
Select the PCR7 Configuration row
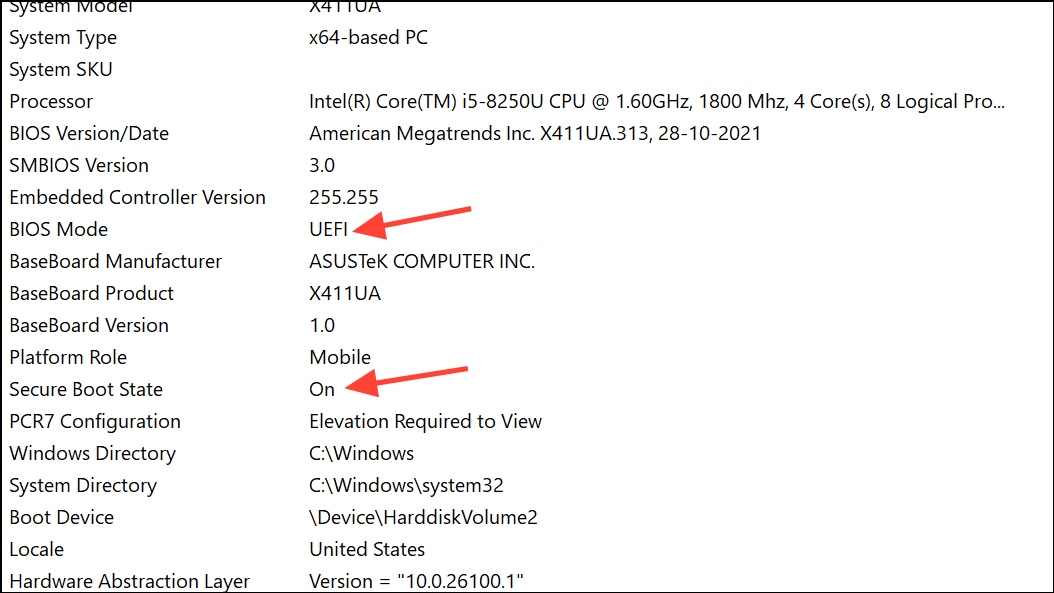click(x=95, y=422)
